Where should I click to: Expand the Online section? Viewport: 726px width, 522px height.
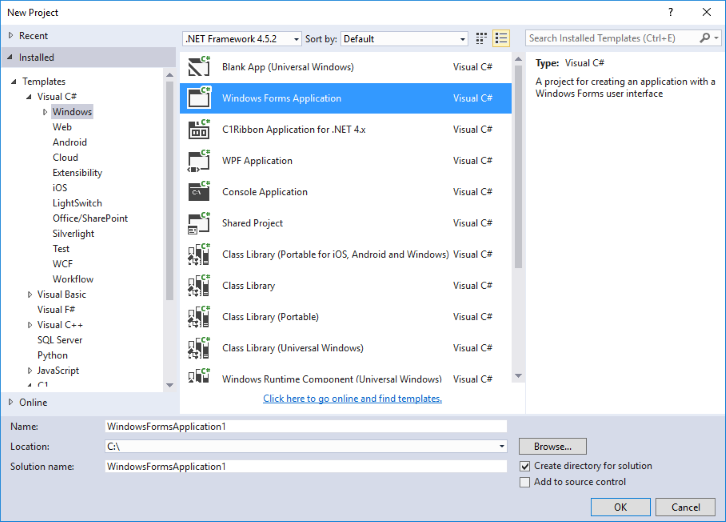(x=11, y=402)
